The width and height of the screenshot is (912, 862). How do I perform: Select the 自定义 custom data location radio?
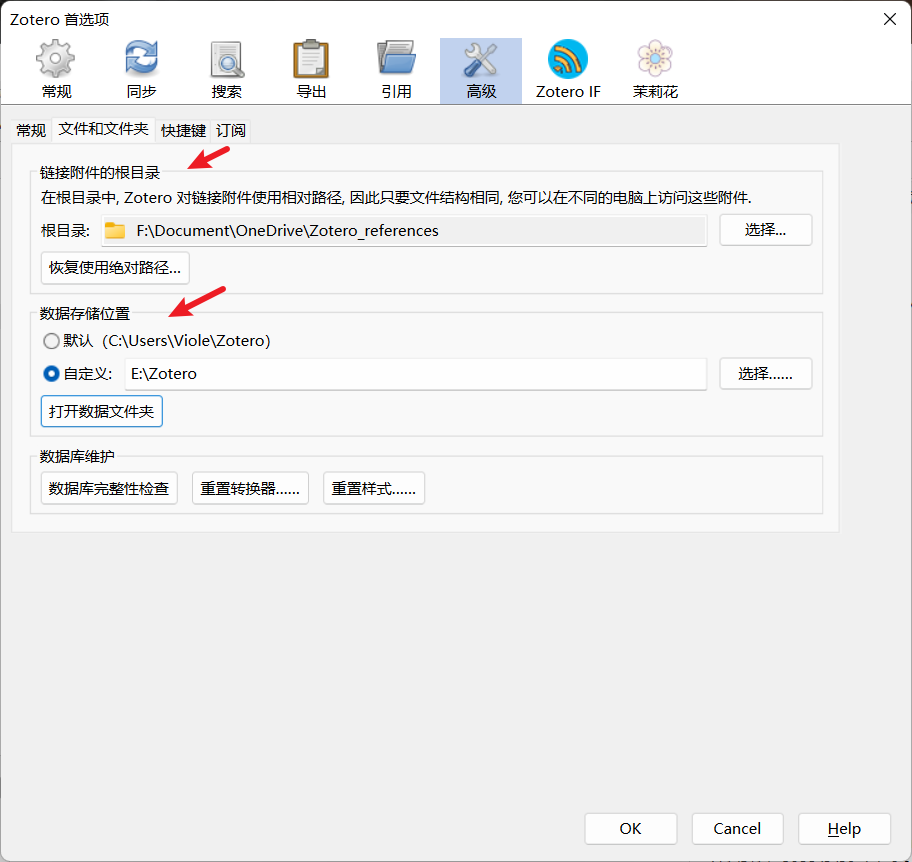click(x=51, y=373)
